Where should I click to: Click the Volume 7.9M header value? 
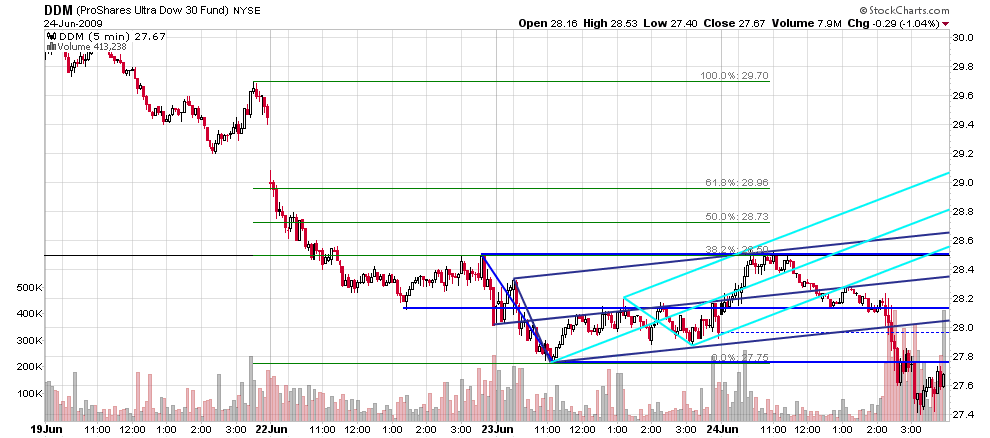coord(804,23)
